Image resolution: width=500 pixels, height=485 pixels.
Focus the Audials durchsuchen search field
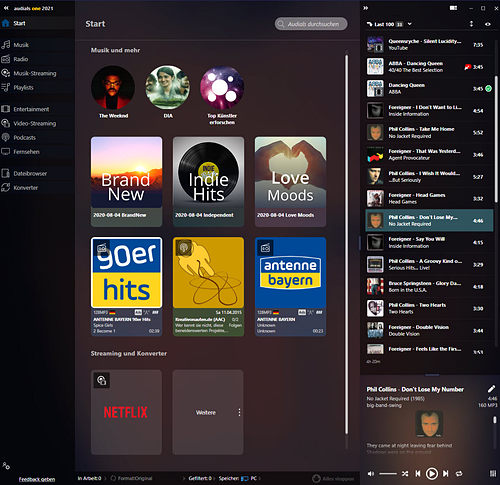coord(311,24)
